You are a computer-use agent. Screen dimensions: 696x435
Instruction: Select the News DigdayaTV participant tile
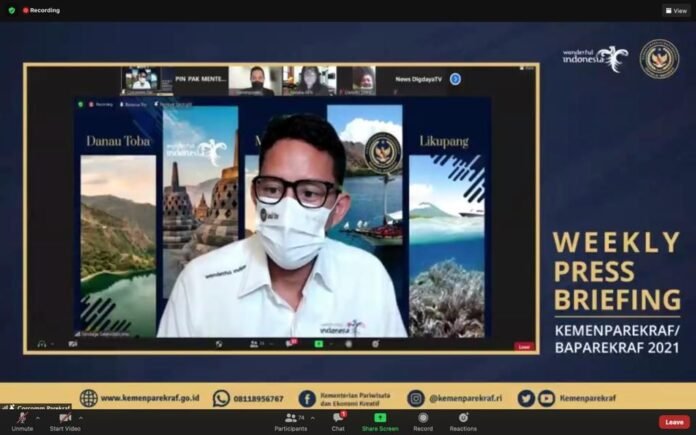pos(418,79)
